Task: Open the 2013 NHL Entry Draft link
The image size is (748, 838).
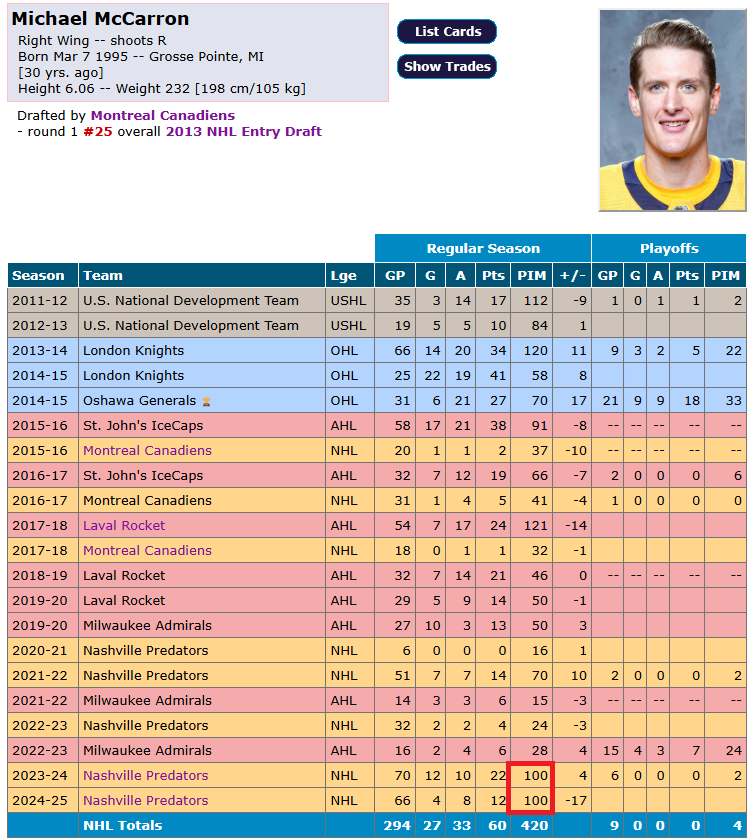Action: [x=244, y=131]
